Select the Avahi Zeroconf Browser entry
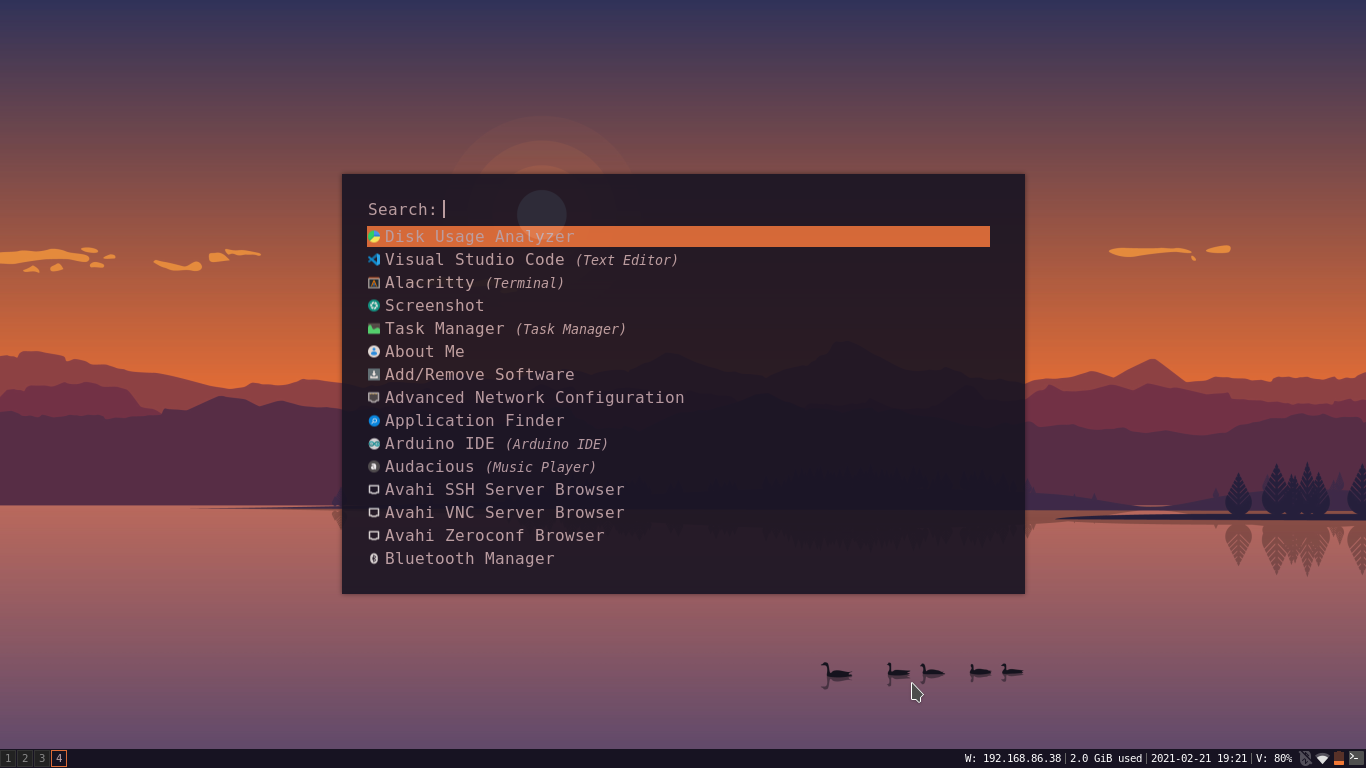This screenshot has width=1366, height=768. [x=678, y=536]
